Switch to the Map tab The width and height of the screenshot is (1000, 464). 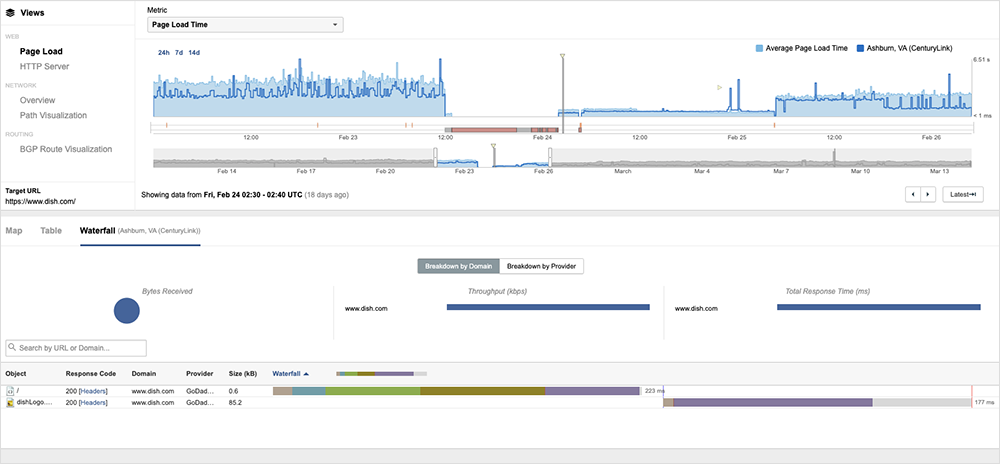pos(14,230)
